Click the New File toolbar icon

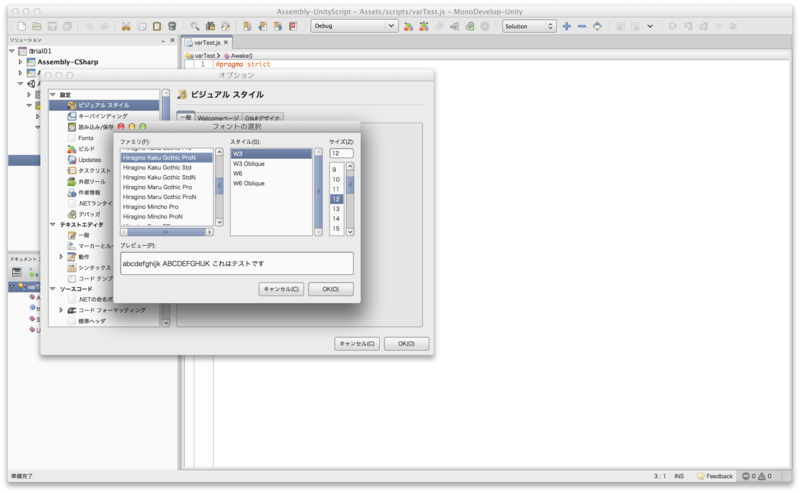pyautogui.click(x=21, y=26)
